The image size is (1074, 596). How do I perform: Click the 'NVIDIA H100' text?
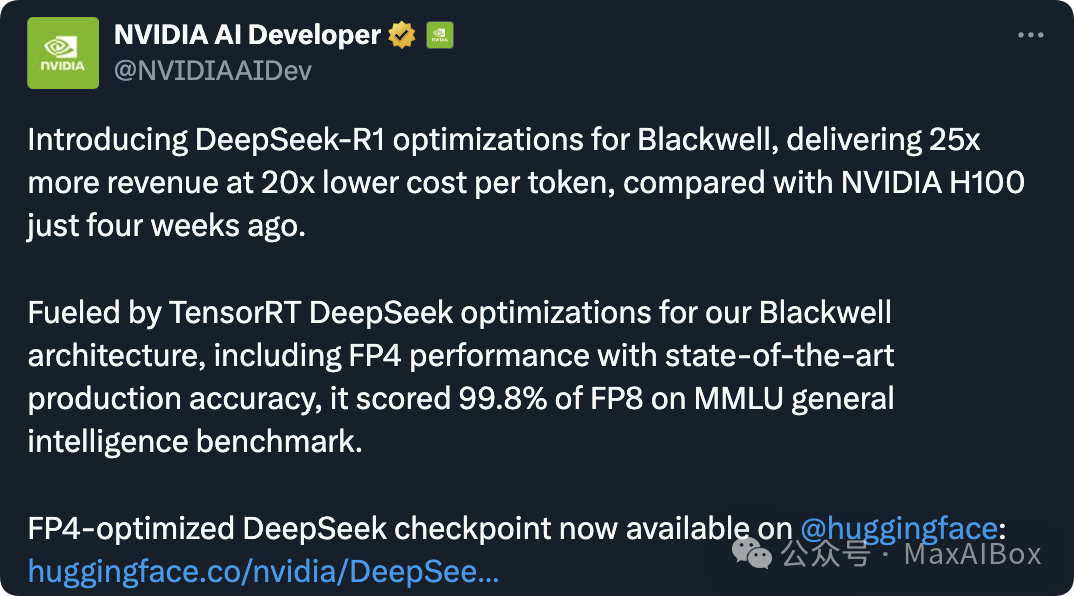pyautogui.click(x=933, y=183)
